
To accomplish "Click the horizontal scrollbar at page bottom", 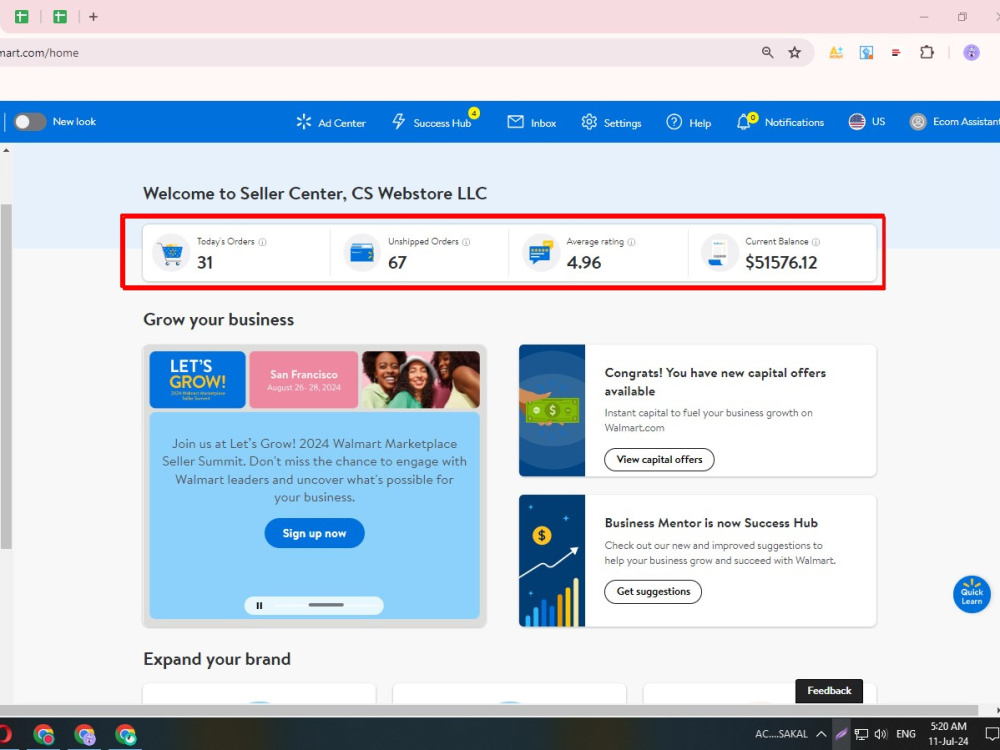I will click(489, 710).
